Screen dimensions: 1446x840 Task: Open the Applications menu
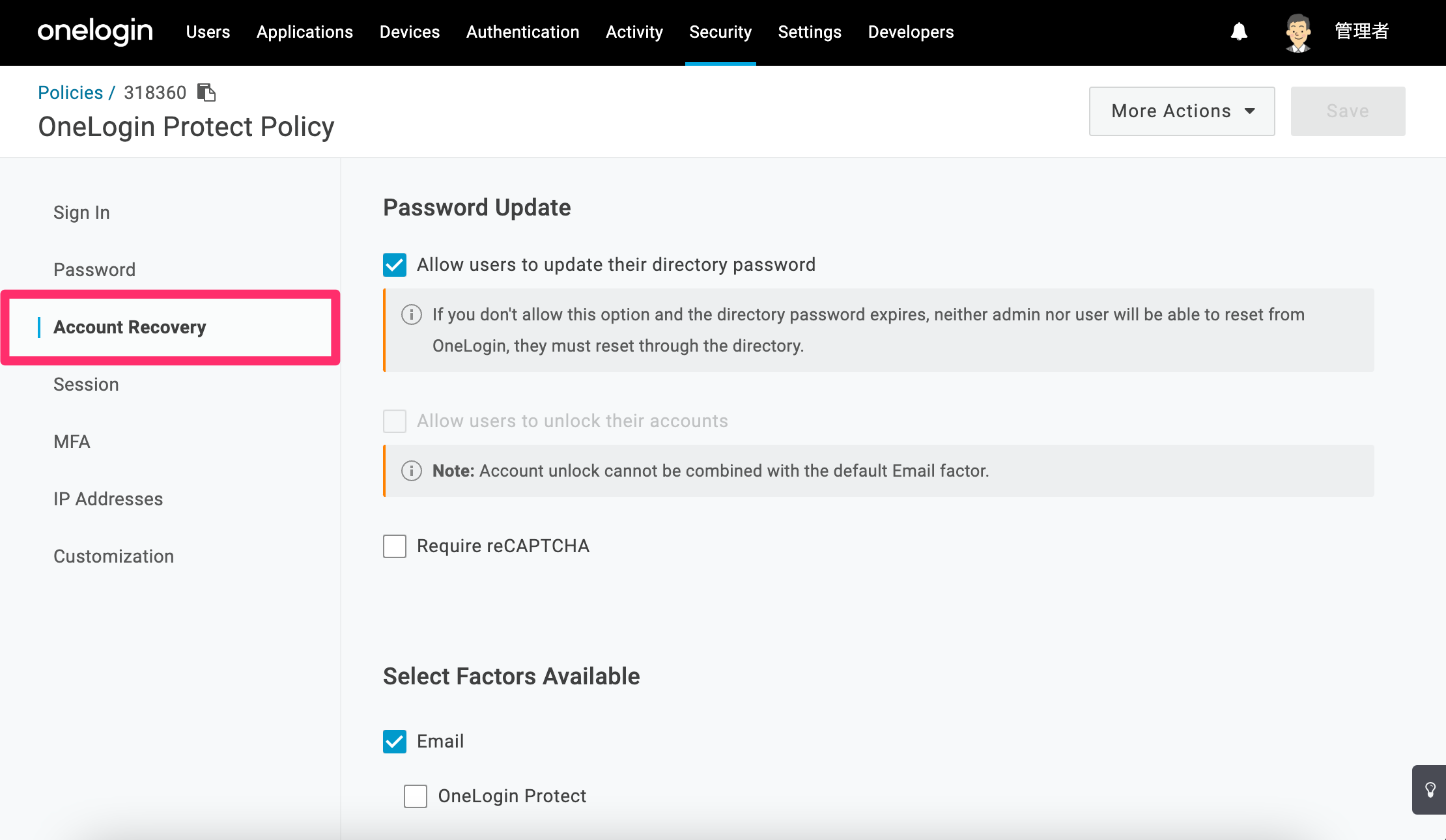[305, 32]
